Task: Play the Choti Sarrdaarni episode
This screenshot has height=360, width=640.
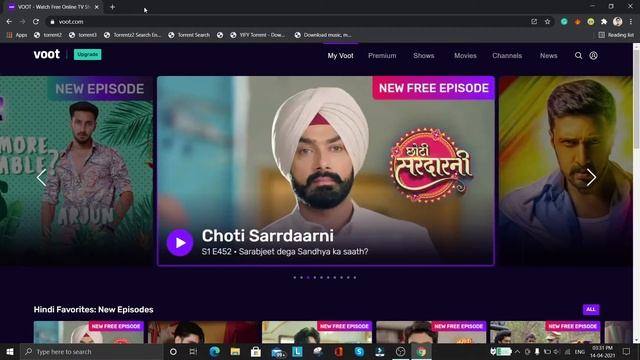Action: [x=180, y=243]
